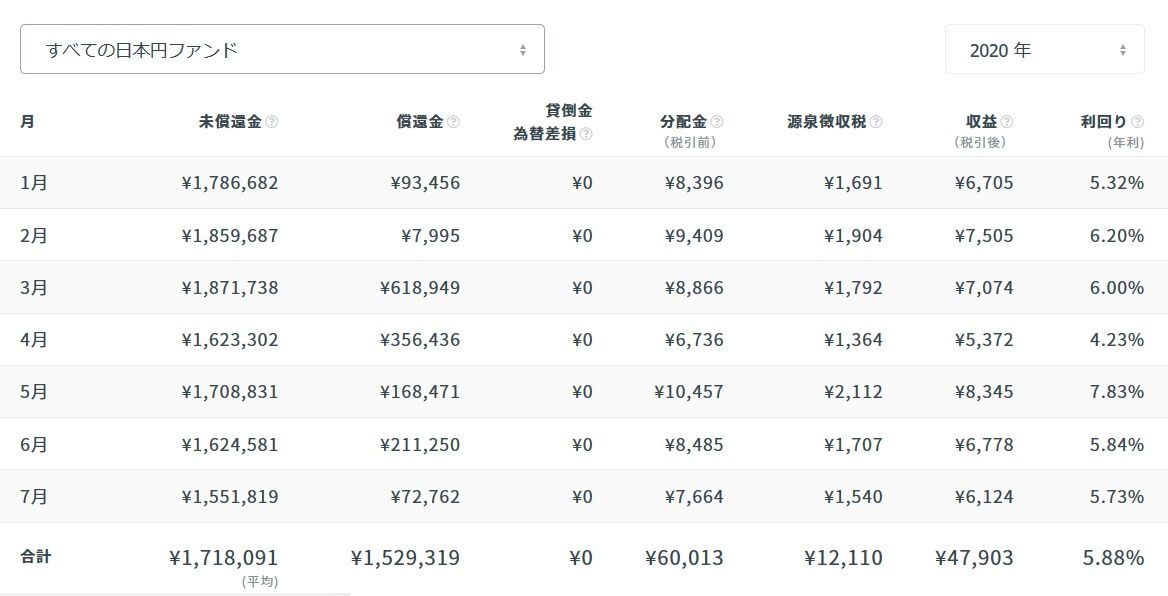1168x596 pixels.
Task: Open the 2020 年 year dropdown
Action: tap(1044, 49)
